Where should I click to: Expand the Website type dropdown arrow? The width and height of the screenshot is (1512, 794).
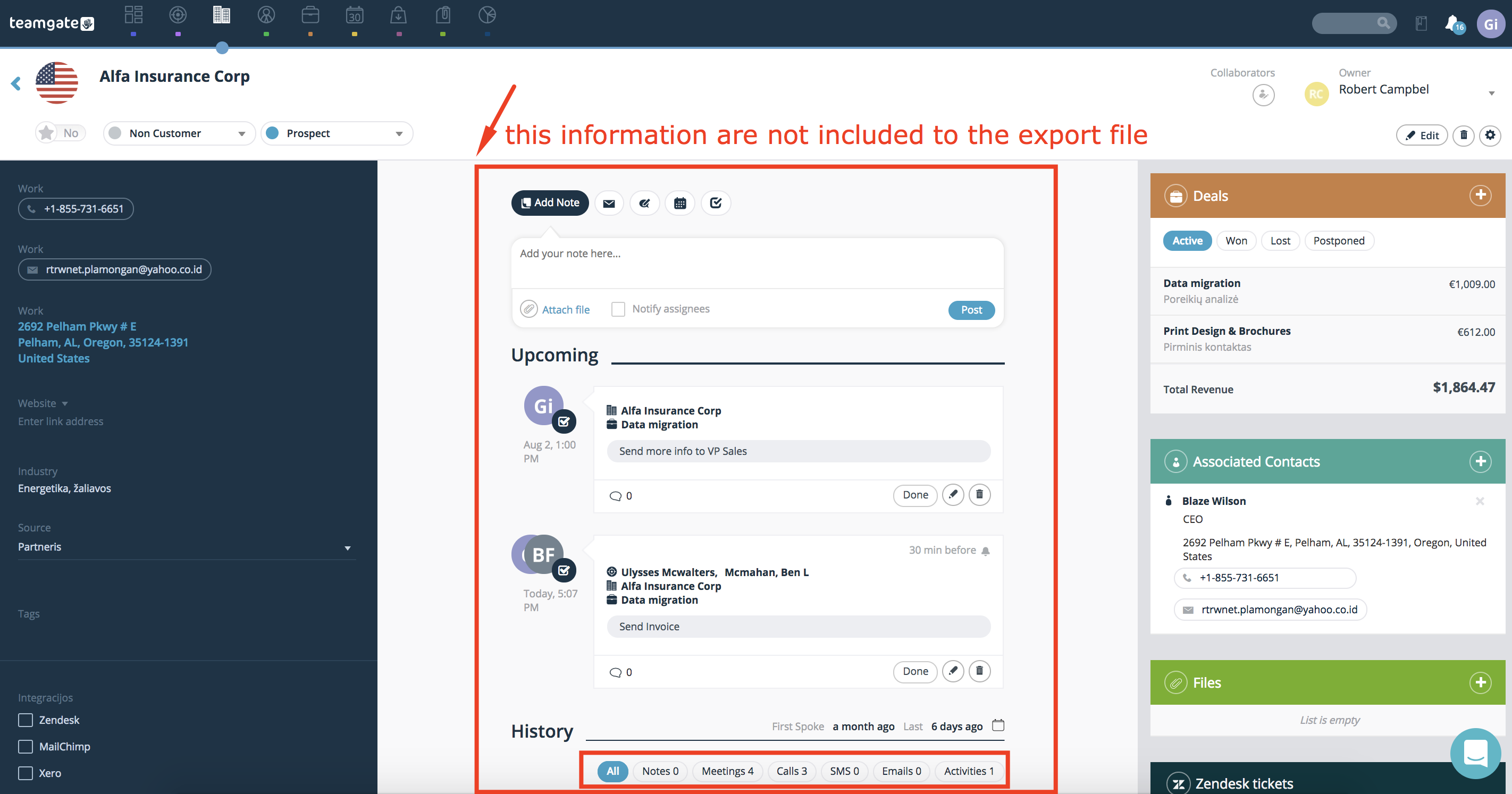(x=65, y=404)
